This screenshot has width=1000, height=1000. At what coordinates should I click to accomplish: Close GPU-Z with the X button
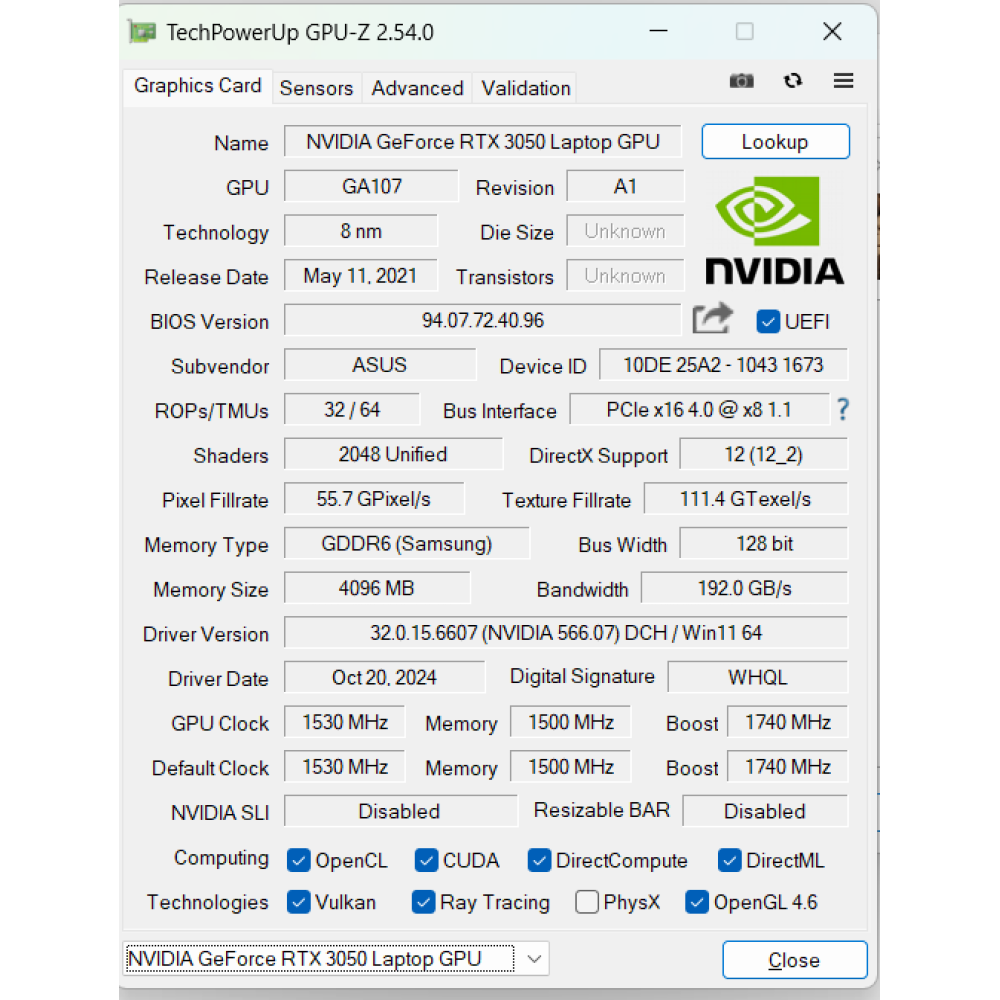pyautogui.click(x=832, y=31)
